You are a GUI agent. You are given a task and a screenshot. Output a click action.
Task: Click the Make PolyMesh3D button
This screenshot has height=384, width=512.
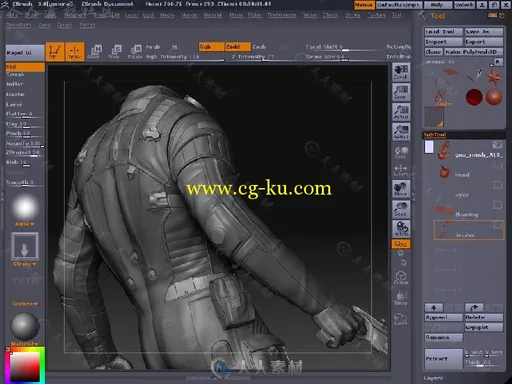(473, 52)
